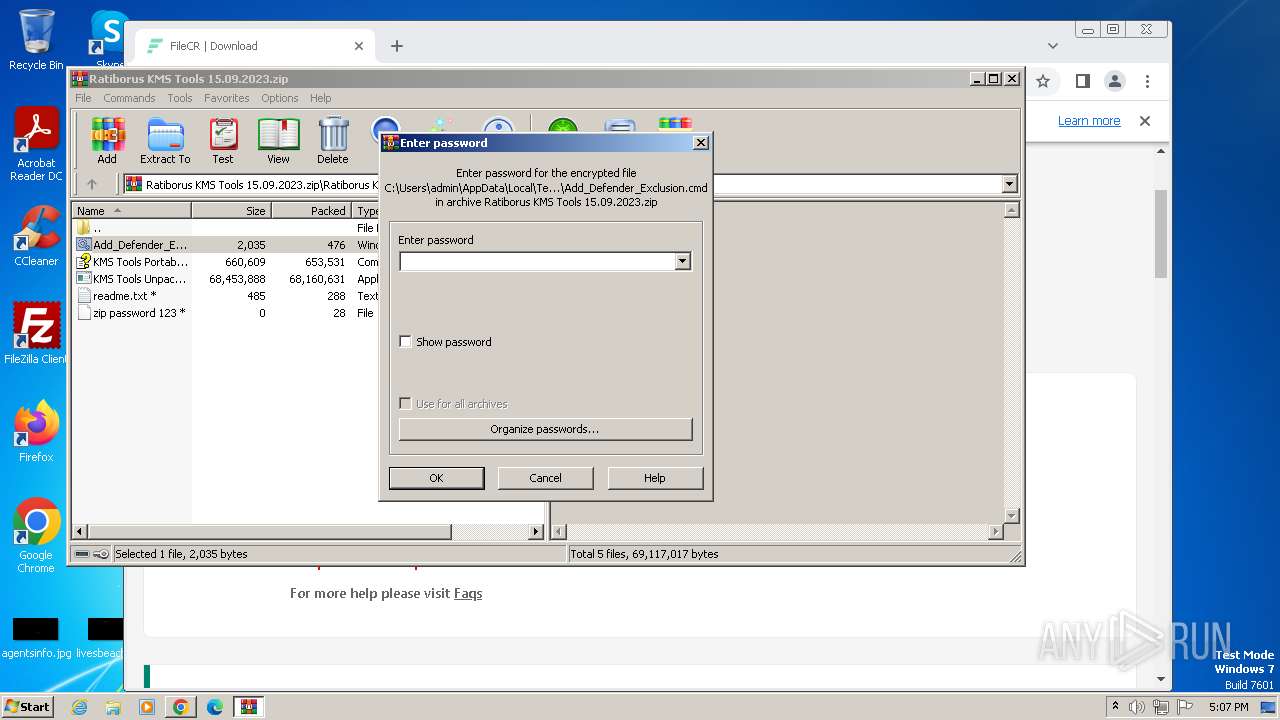The height and width of the screenshot is (720, 1280).
Task: Expand WinRAR address path dropdown
Action: pyautogui.click(x=1009, y=184)
